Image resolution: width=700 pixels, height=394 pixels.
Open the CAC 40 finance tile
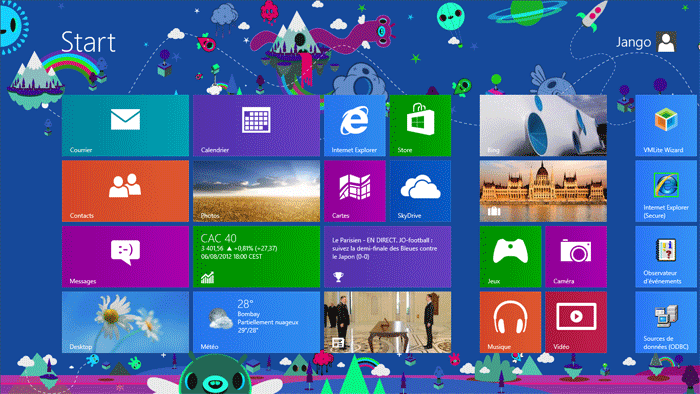(256, 257)
